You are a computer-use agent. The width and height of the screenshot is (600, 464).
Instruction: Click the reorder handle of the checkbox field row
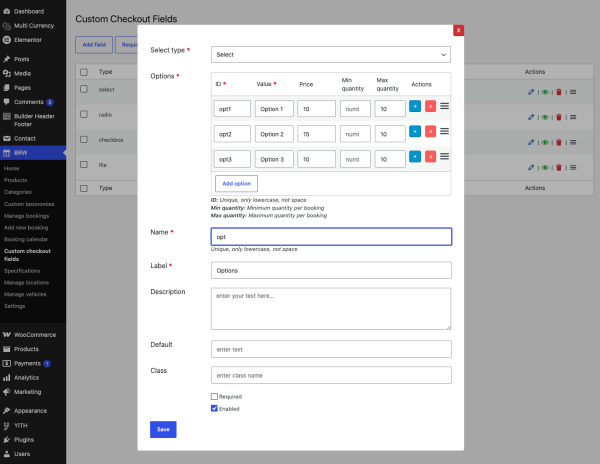coord(573,142)
